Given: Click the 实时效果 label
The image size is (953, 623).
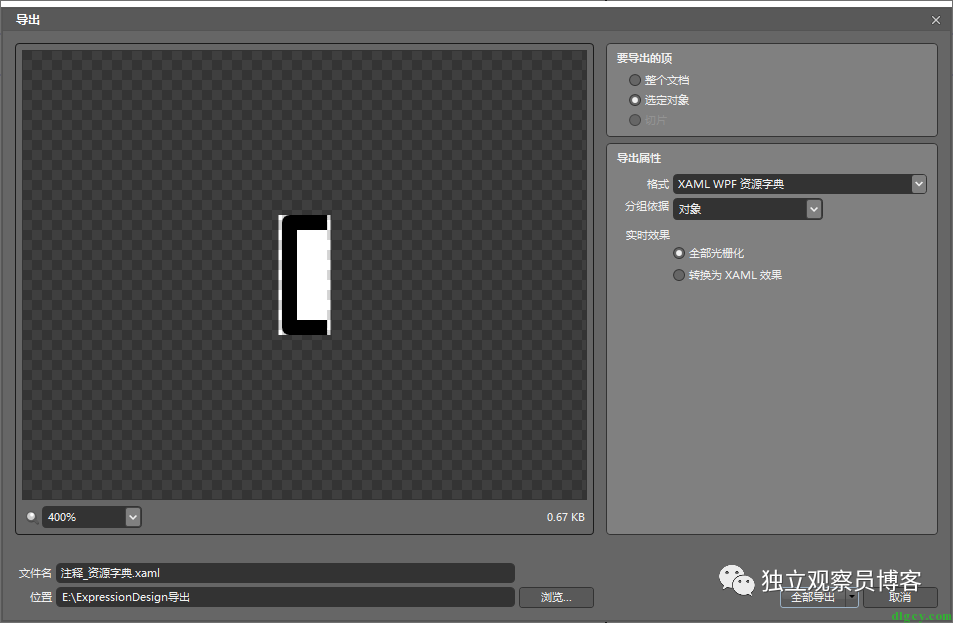Looking at the screenshot, I should coord(647,235).
